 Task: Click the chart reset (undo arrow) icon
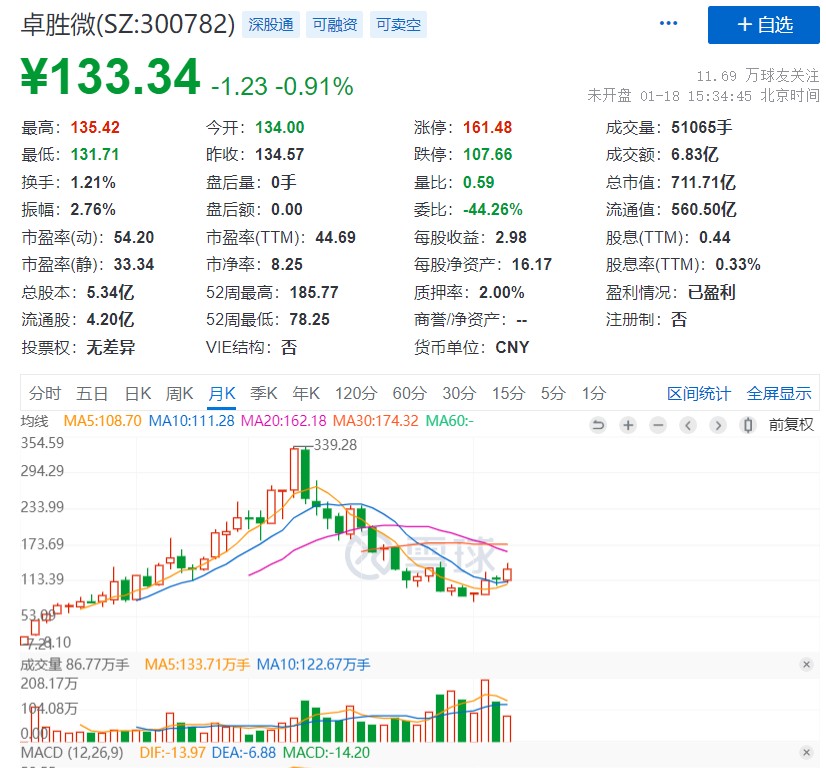tap(598, 425)
